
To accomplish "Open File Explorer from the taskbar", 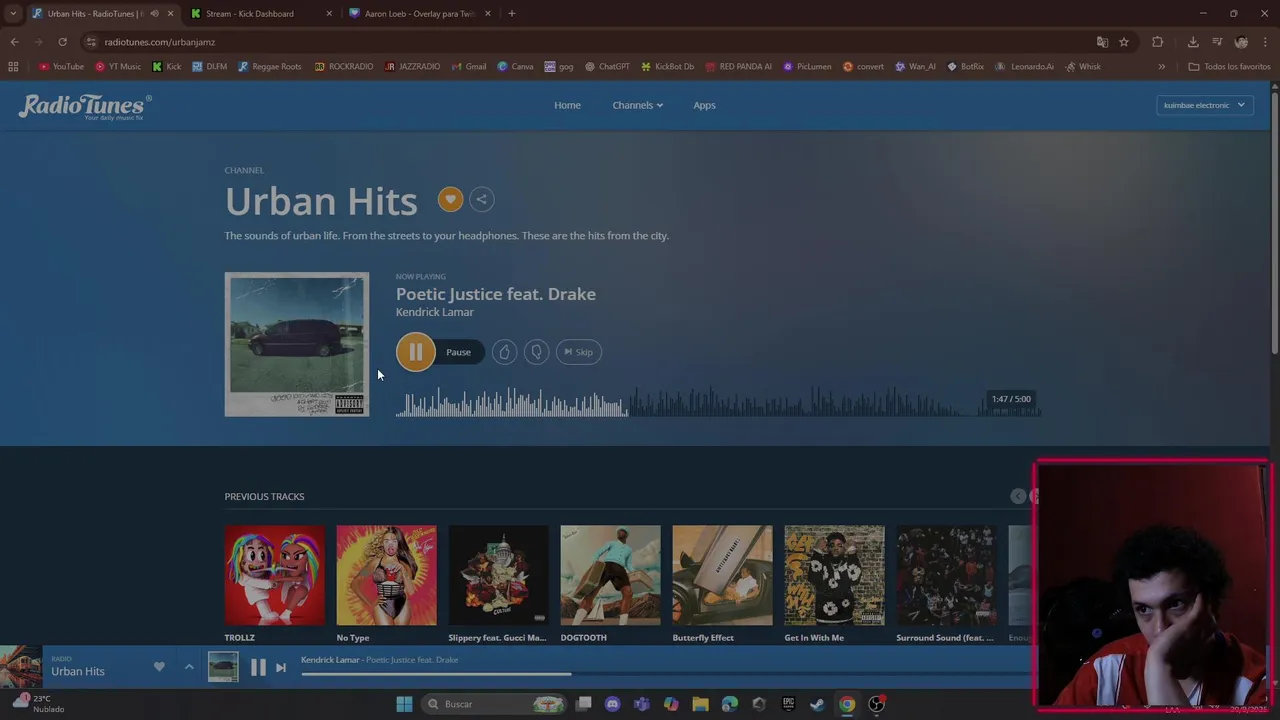I will 700,704.
